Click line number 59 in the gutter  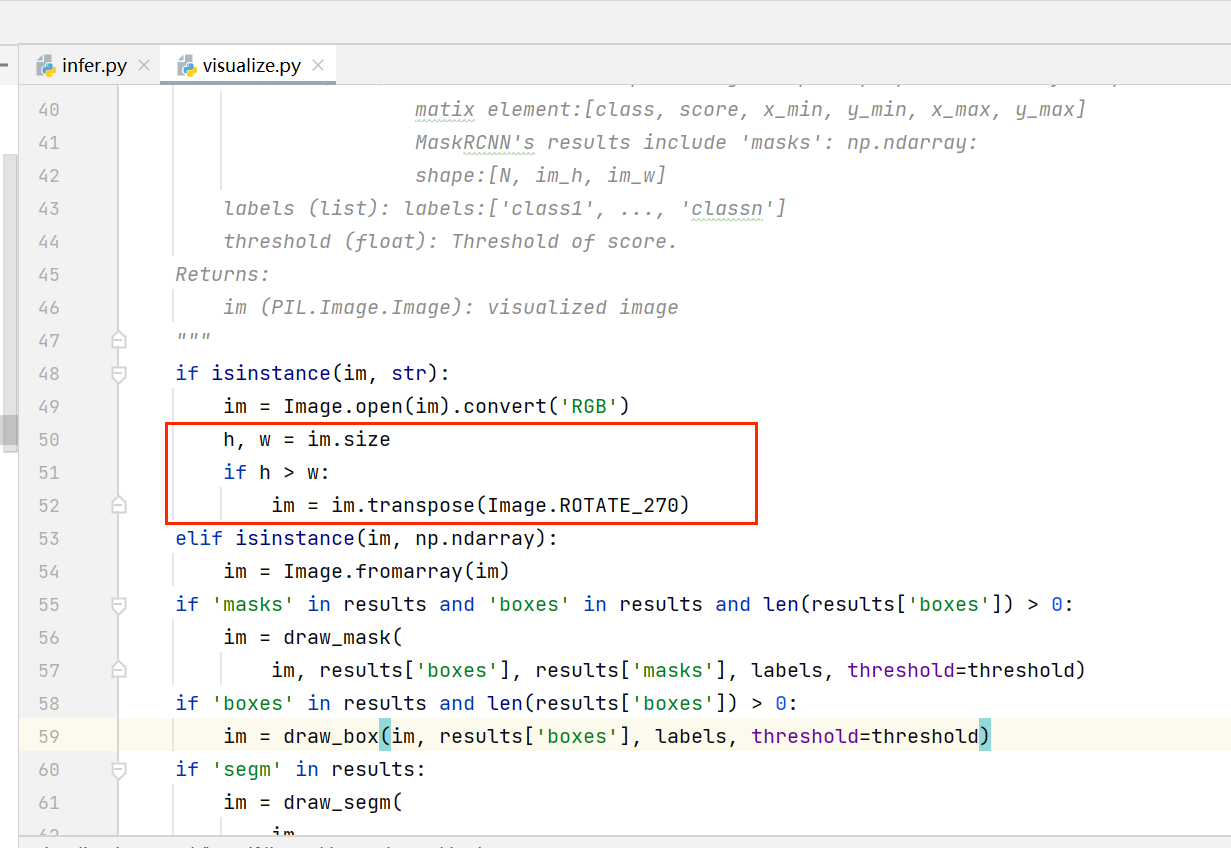[48, 736]
